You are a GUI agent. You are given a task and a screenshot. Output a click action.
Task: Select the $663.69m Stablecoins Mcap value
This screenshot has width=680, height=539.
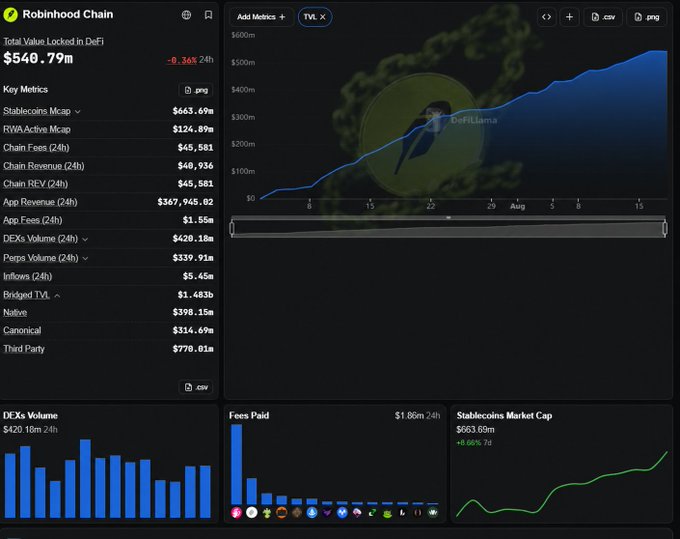[193, 111]
